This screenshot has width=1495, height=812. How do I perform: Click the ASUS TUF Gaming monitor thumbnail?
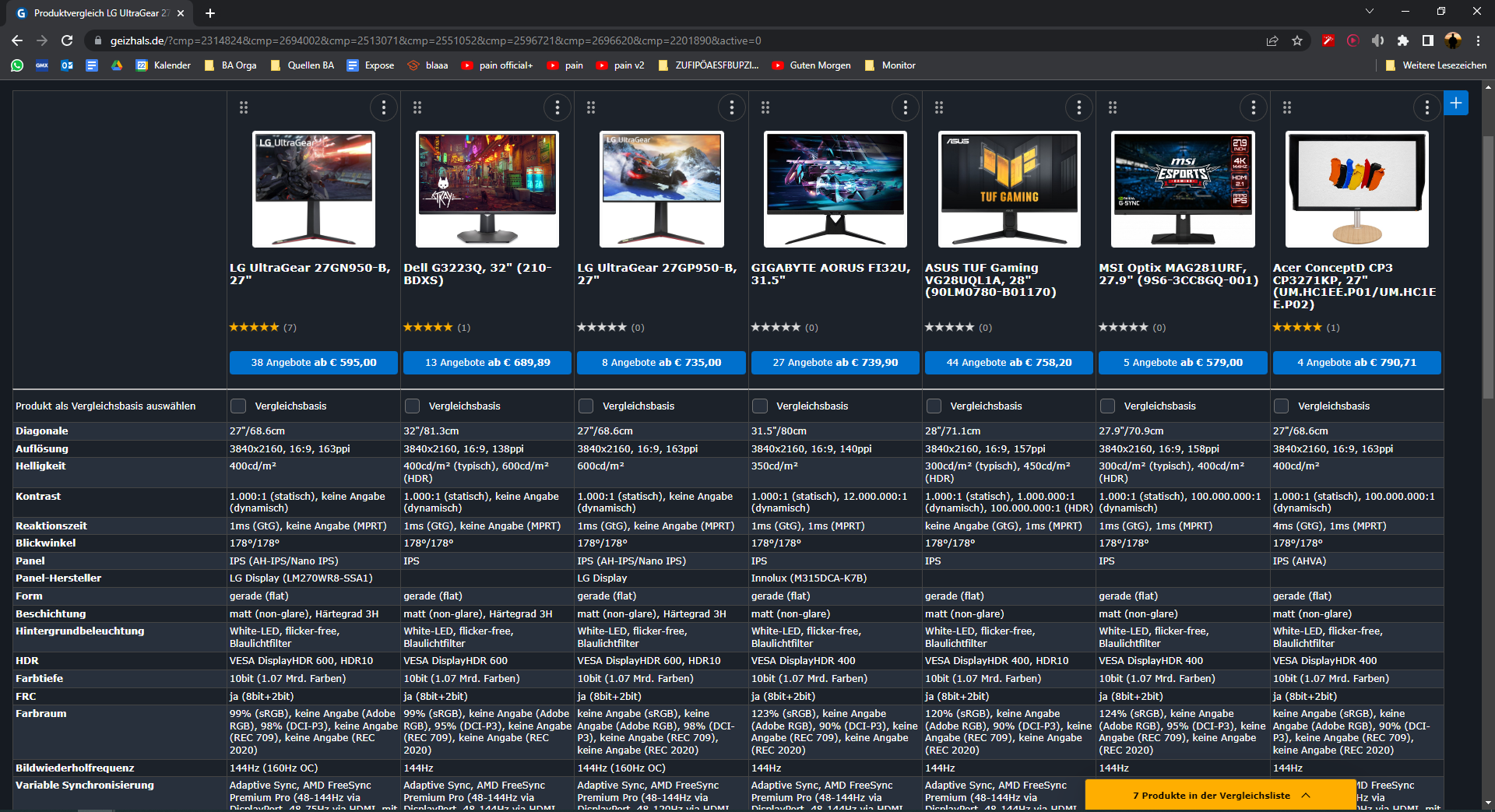point(1009,189)
